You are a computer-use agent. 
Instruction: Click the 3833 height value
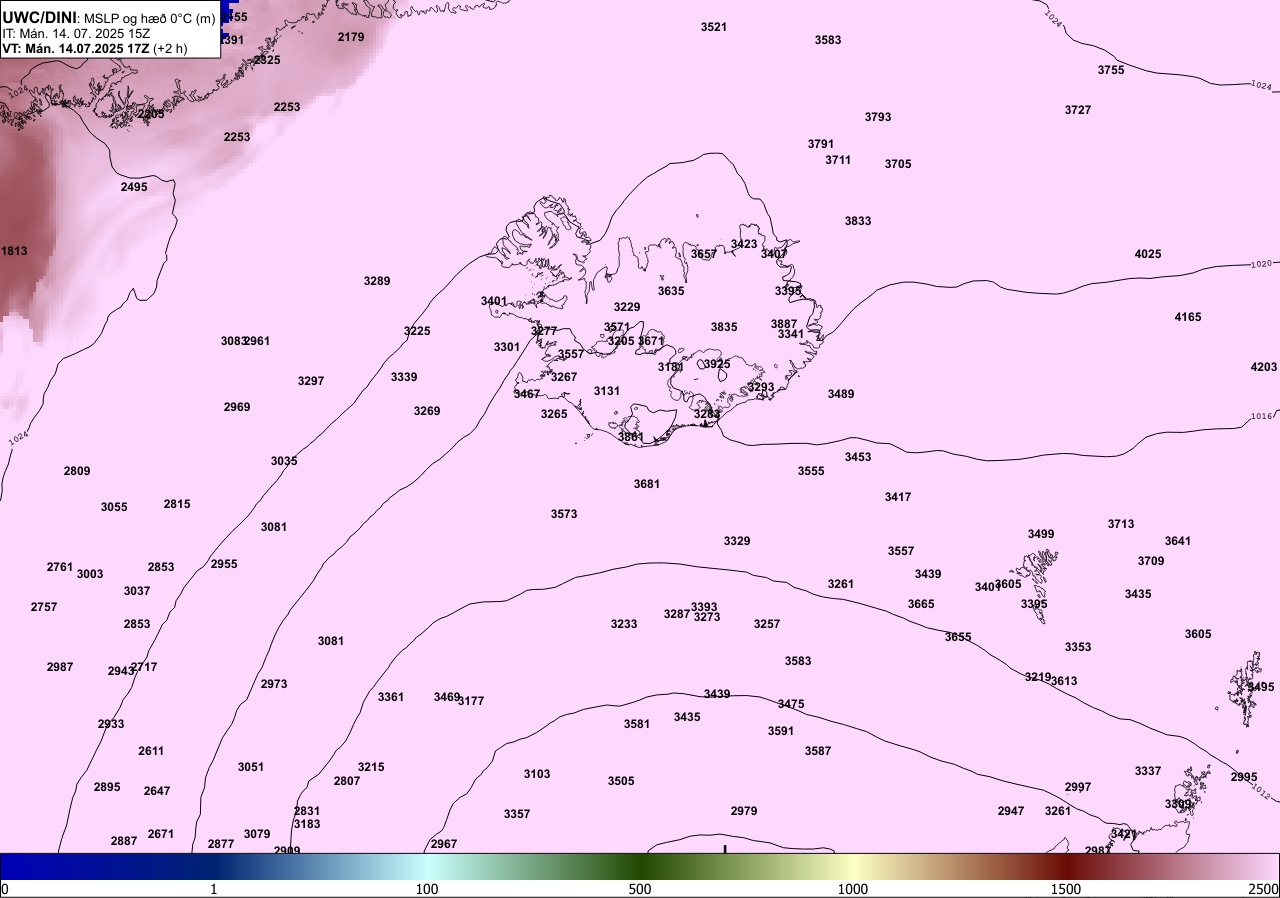[858, 221]
